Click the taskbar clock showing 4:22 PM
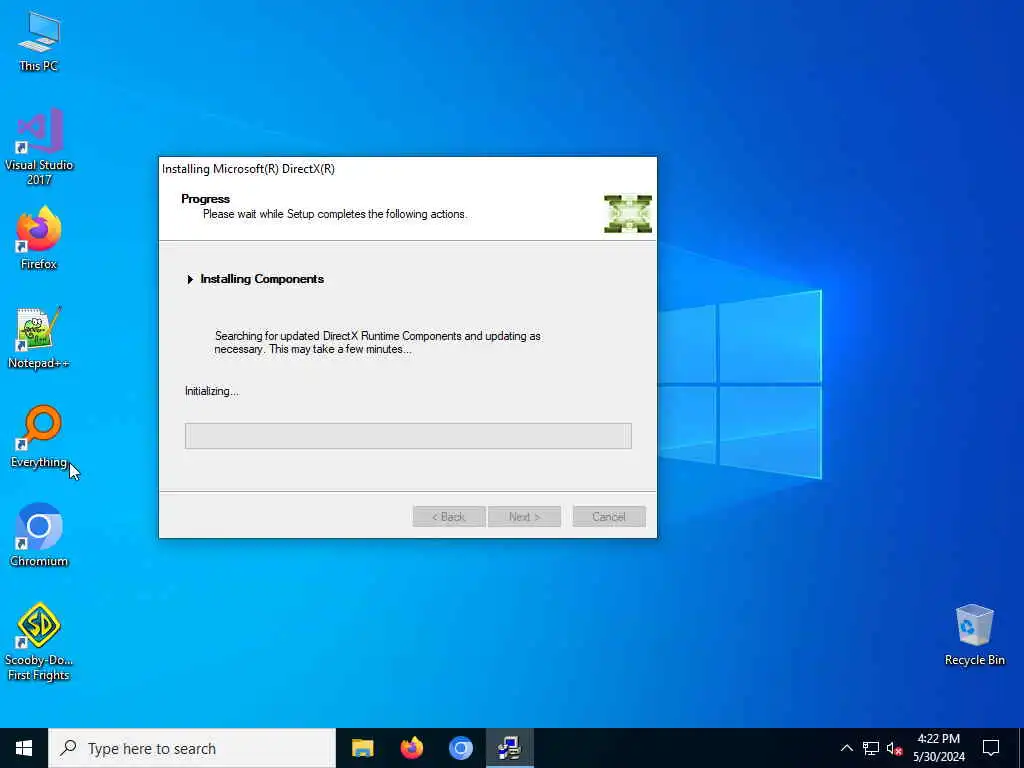The image size is (1024, 768). coord(938,748)
